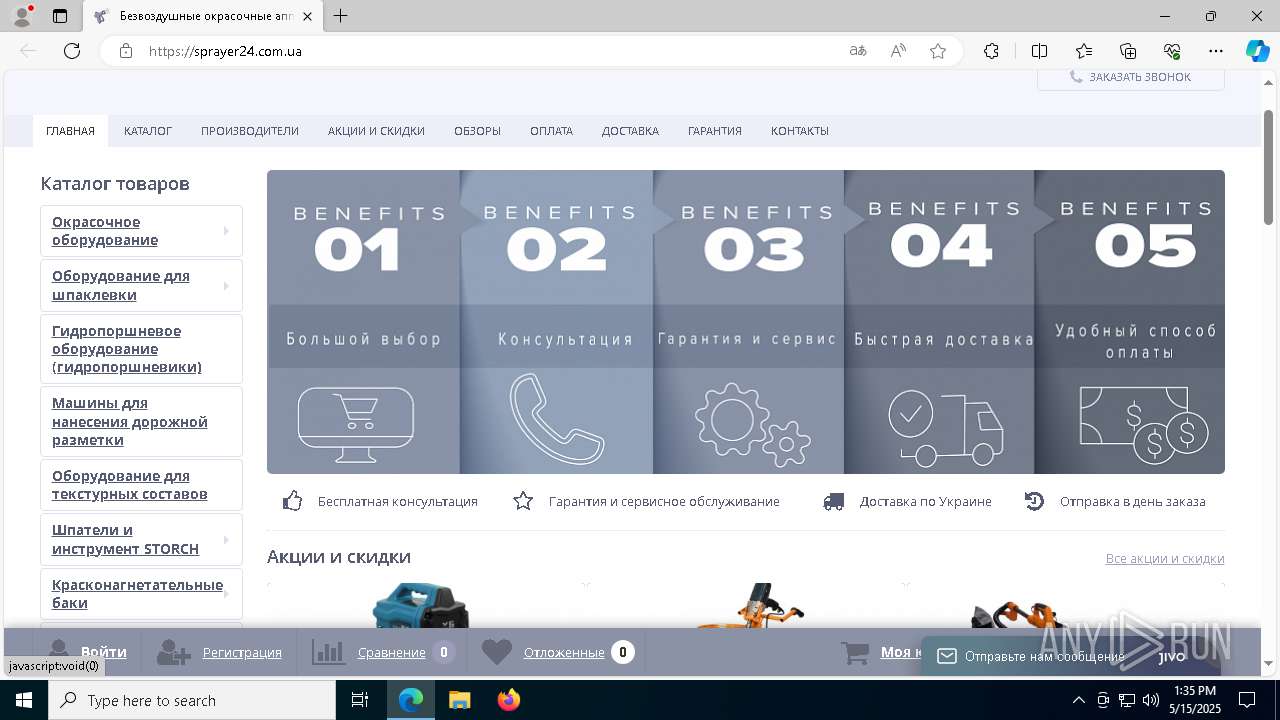View site info via padlock icon
1280x720 pixels.
(x=126, y=51)
